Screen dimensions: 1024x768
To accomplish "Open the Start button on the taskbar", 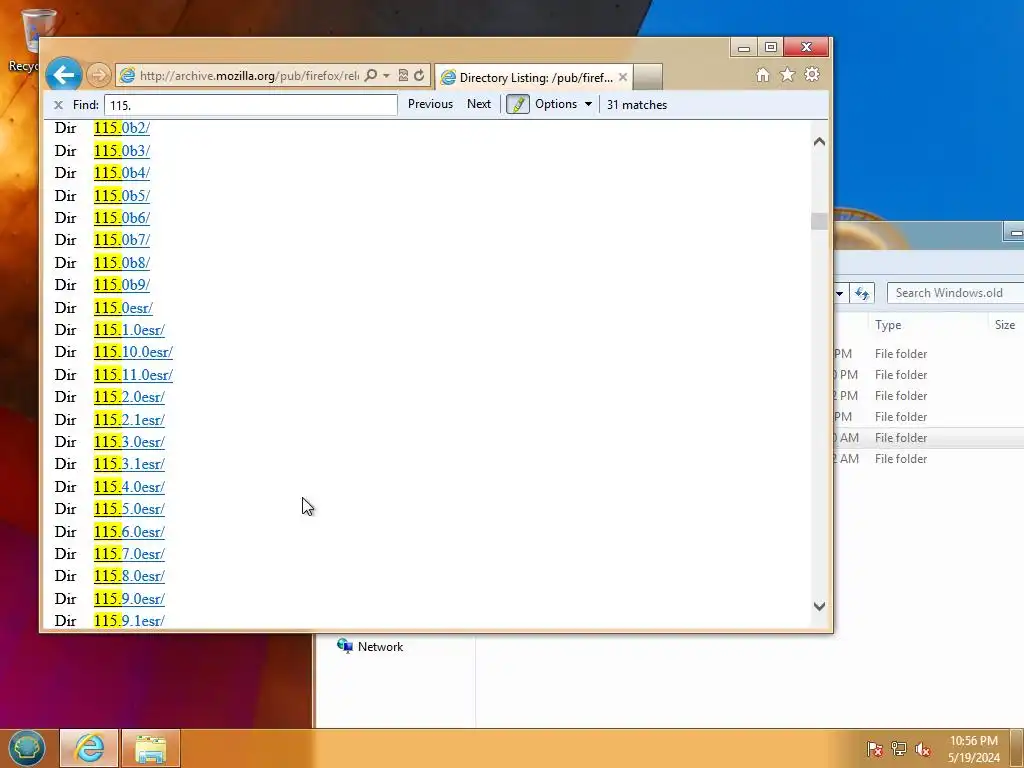I will (x=26, y=748).
